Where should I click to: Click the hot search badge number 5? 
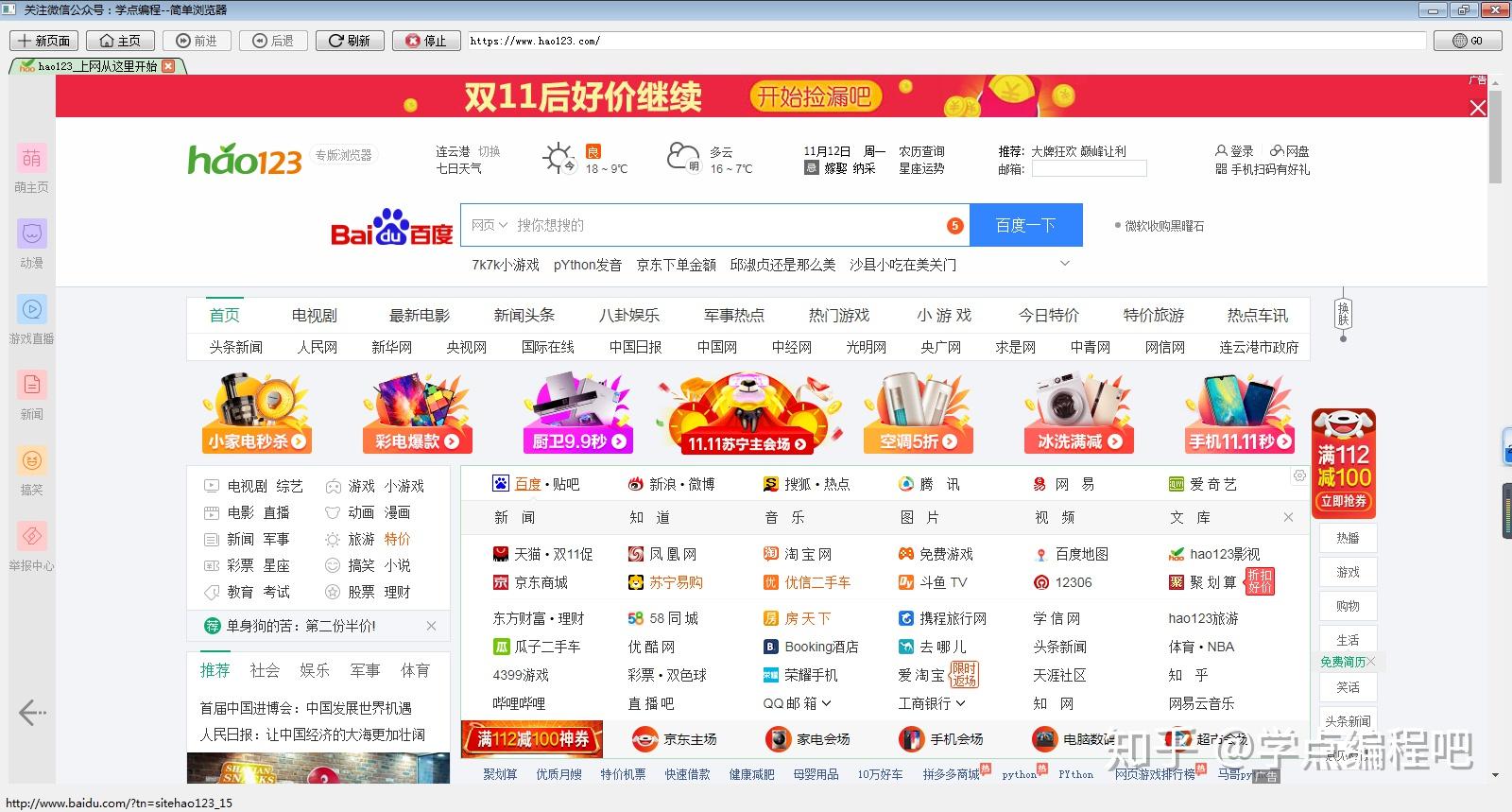(x=954, y=225)
